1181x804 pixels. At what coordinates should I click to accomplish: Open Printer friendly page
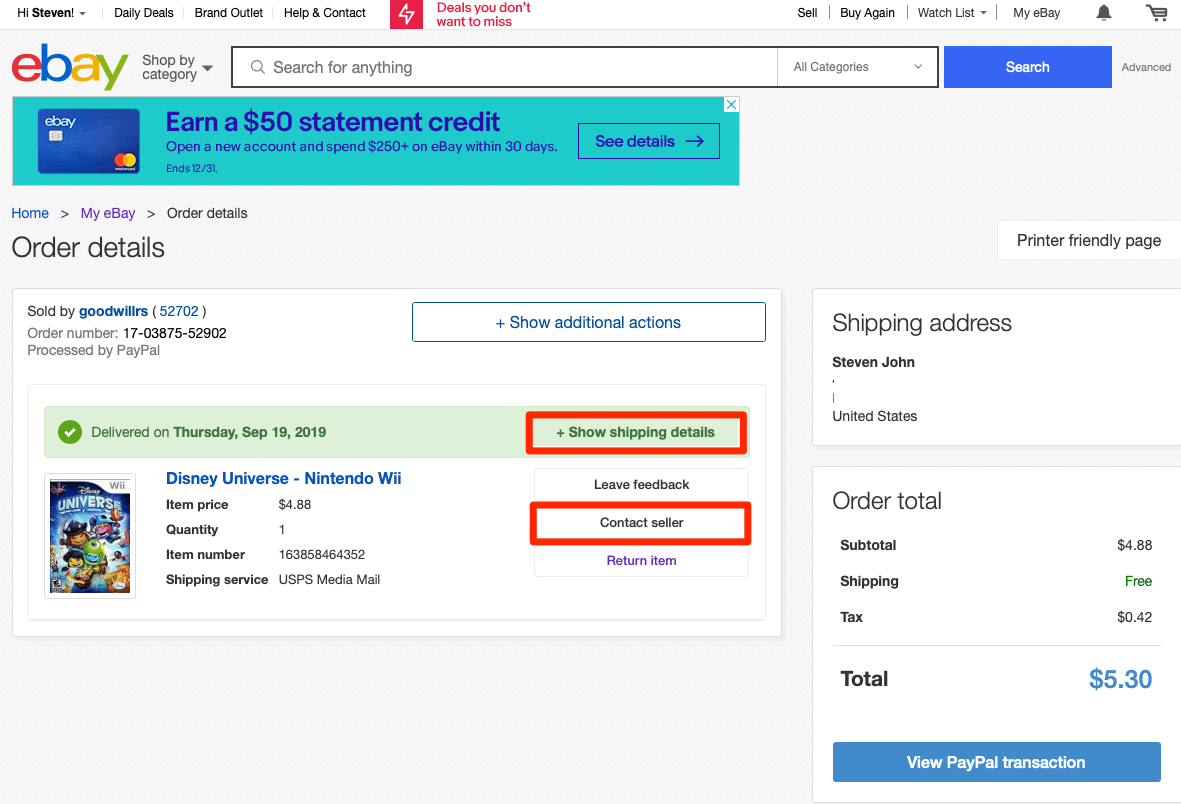[1088, 240]
